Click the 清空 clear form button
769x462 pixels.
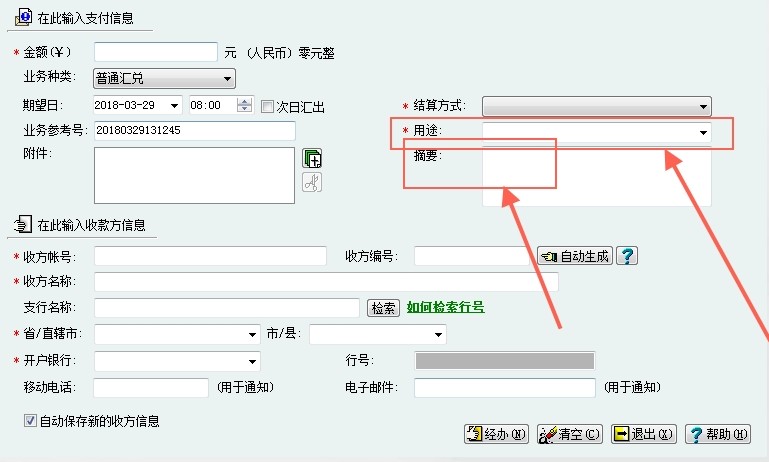pyautogui.click(x=570, y=434)
